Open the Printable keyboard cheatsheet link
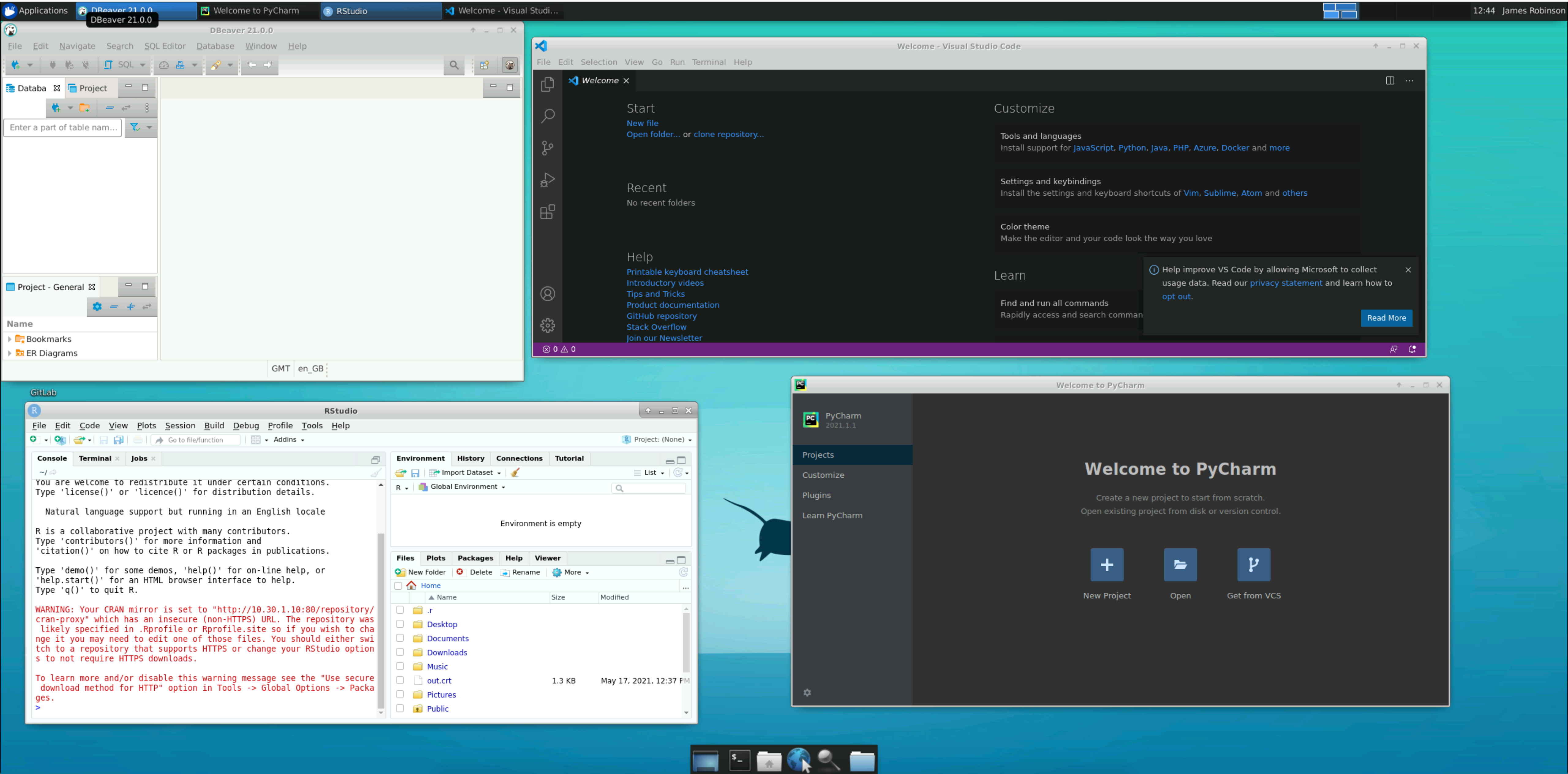Image resolution: width=1568 pixels, height=774 pixels. pyautogui.click(x=687, y=272)
